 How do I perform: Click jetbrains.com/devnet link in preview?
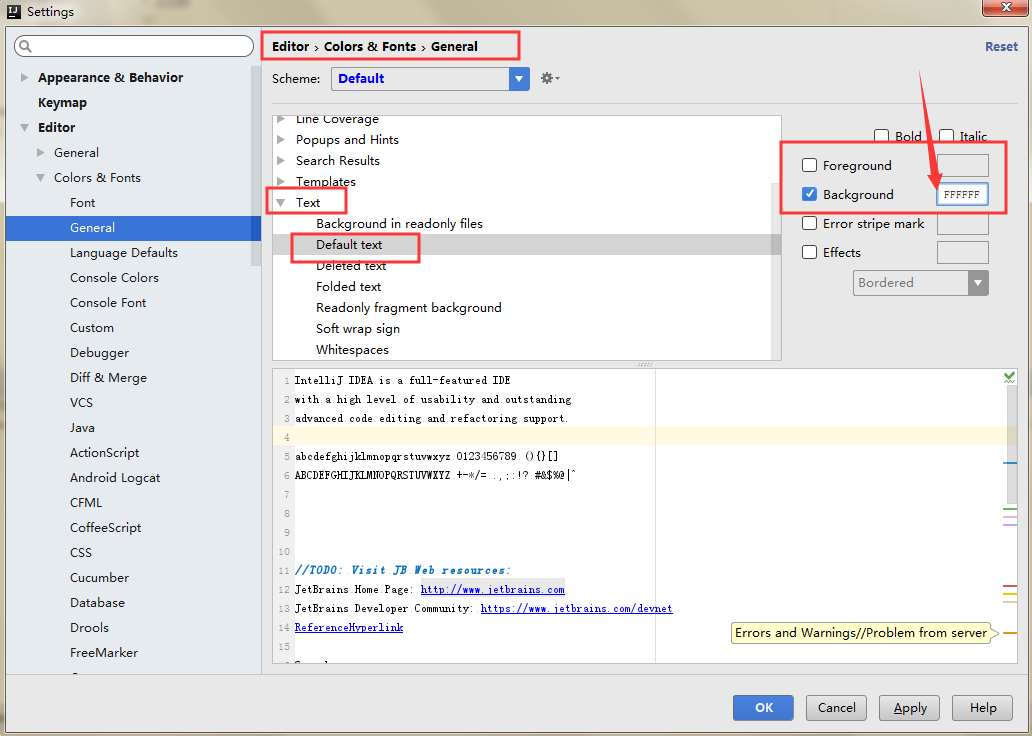tap(577, 608)
